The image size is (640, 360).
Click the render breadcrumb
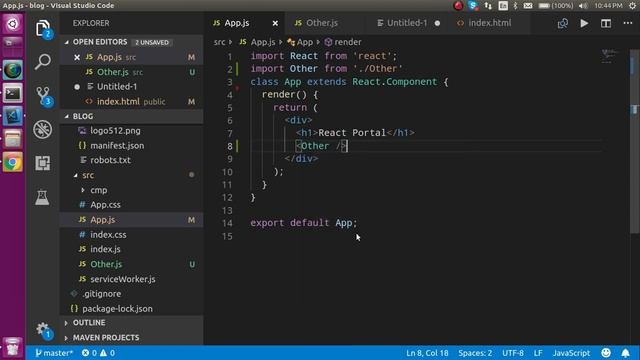click(343, 42)
